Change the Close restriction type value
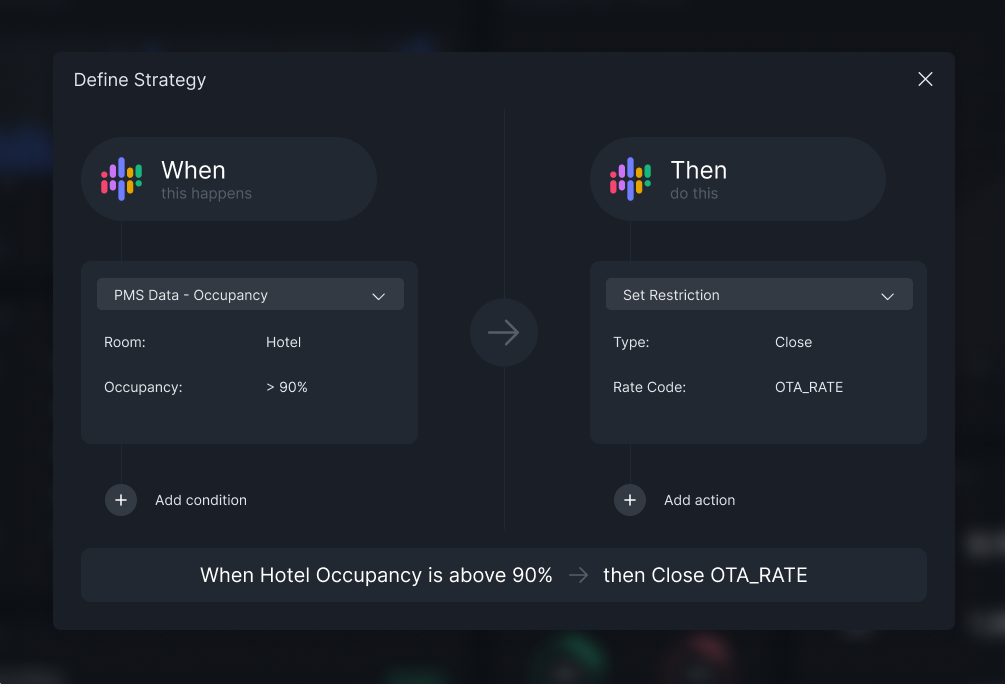Viewport: 1005px width, 684px height. point(793,342)
